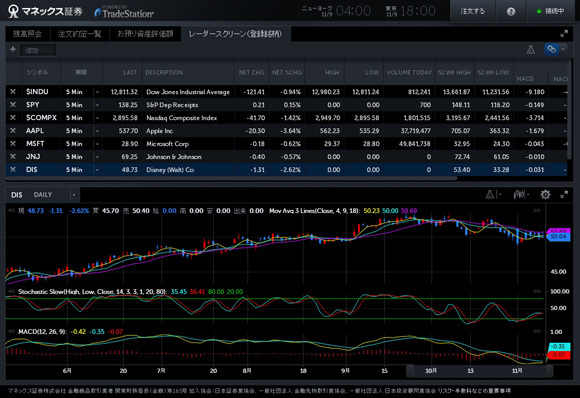The image size is (580, 398).
Task: Remove the $INDU row with X
Action: [13, 92]
